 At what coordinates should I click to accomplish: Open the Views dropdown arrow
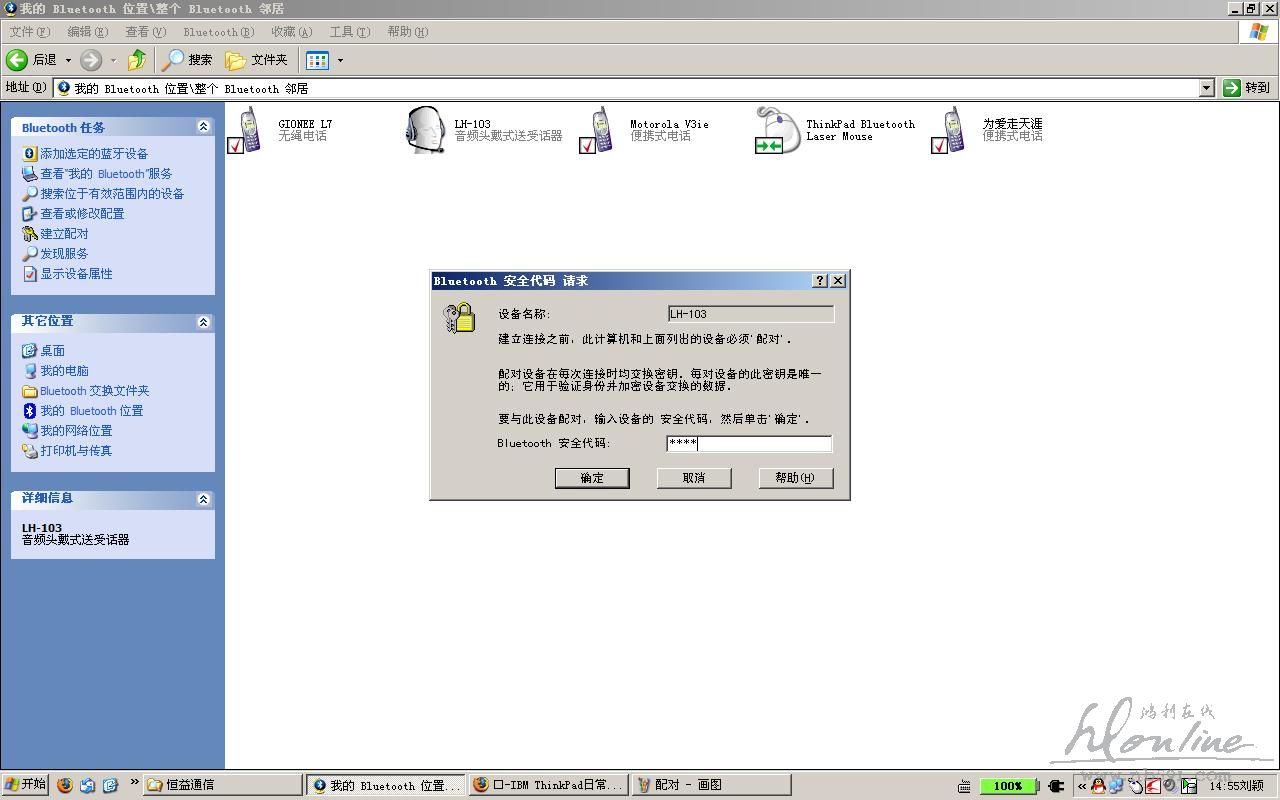tap(340, 60)
